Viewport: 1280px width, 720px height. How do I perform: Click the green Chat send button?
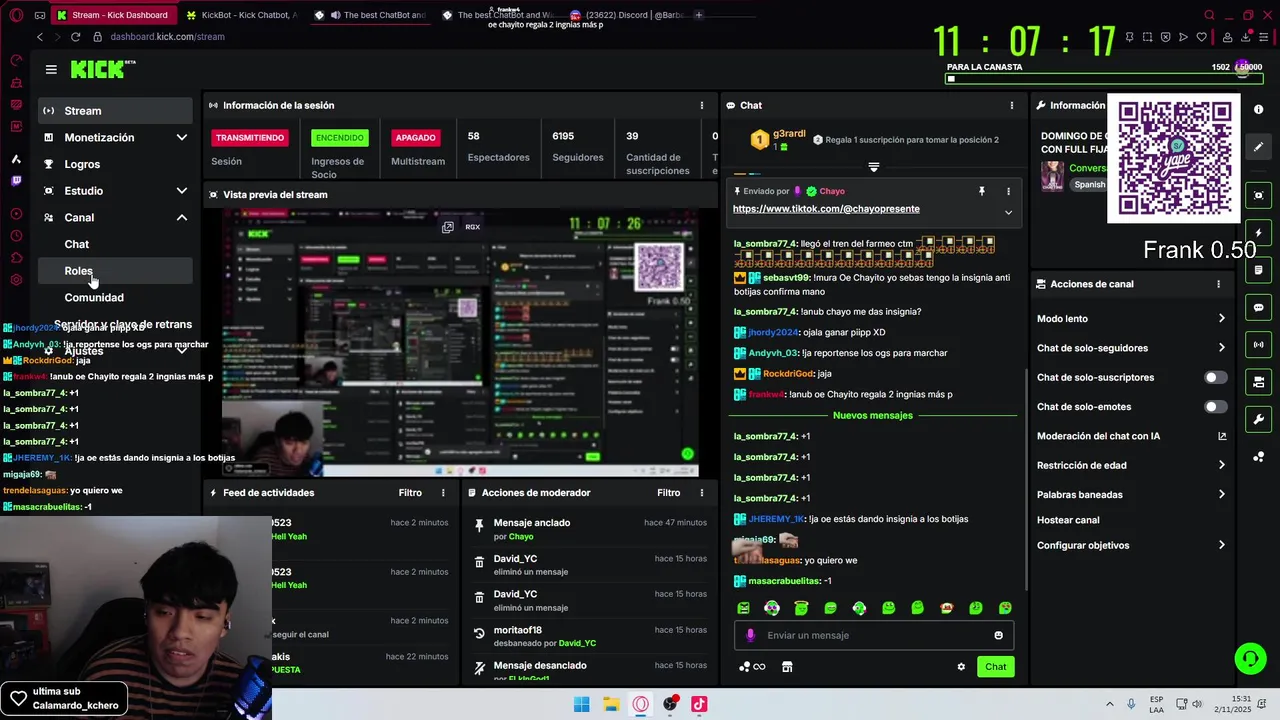pos(995,667)
